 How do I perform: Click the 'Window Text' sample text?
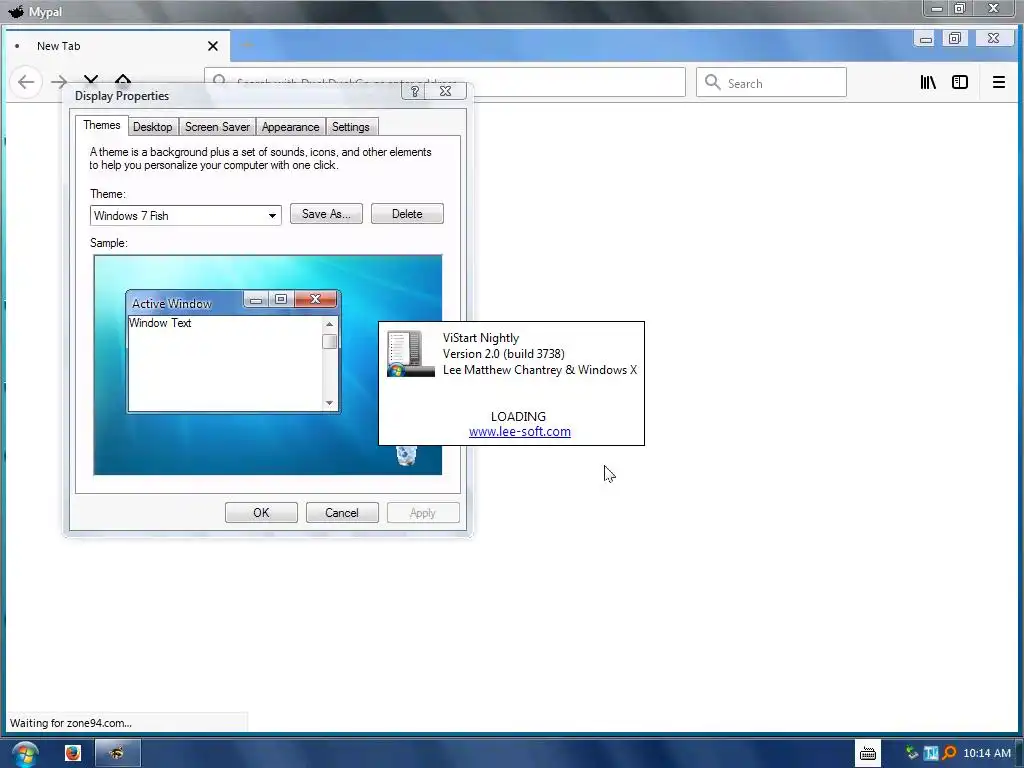[160, 323]
